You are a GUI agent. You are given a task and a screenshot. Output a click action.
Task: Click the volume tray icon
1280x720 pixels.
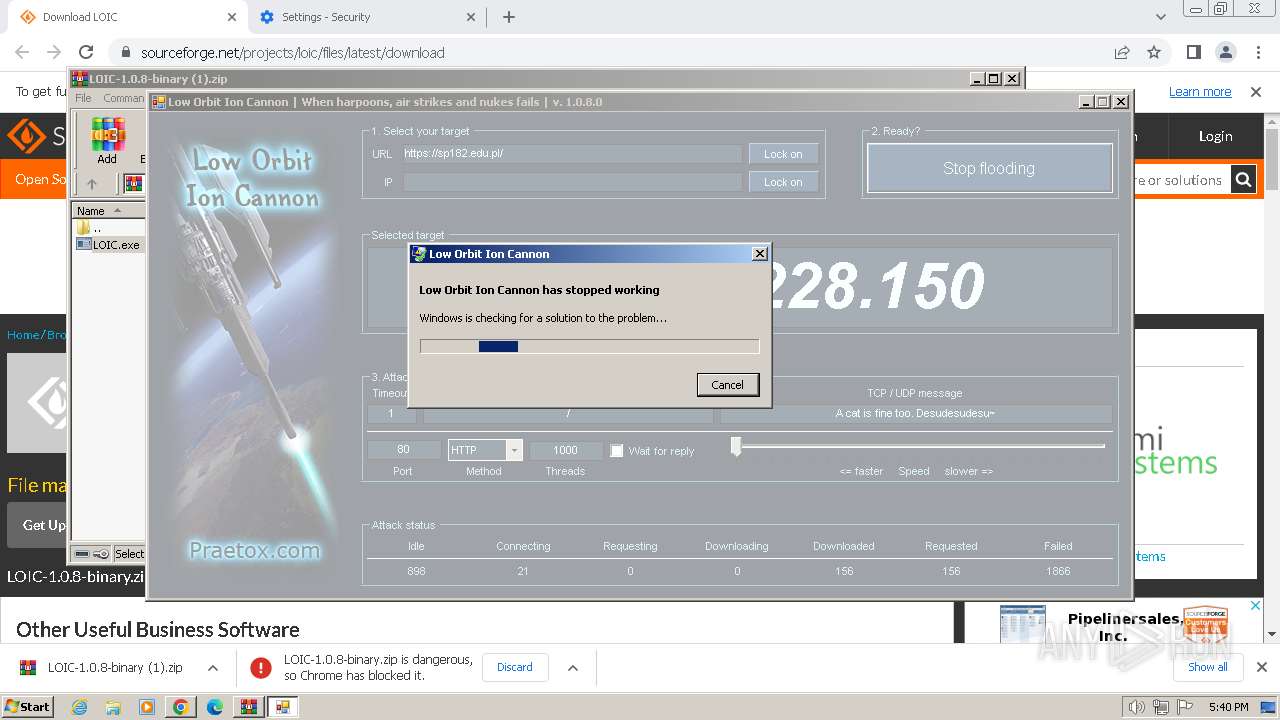coord(1136,707)
